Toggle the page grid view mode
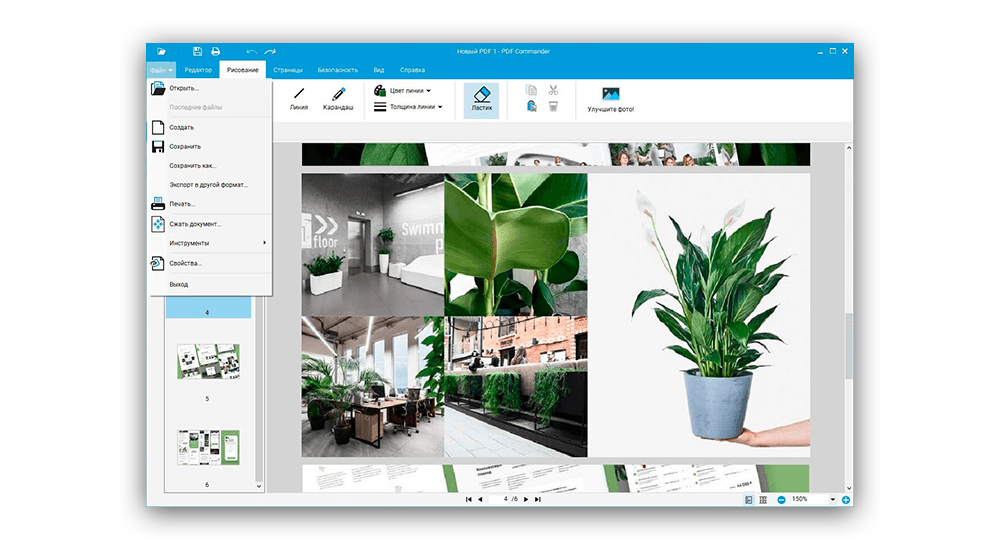Screen dimensions: 1000x550 pos(763,499)
